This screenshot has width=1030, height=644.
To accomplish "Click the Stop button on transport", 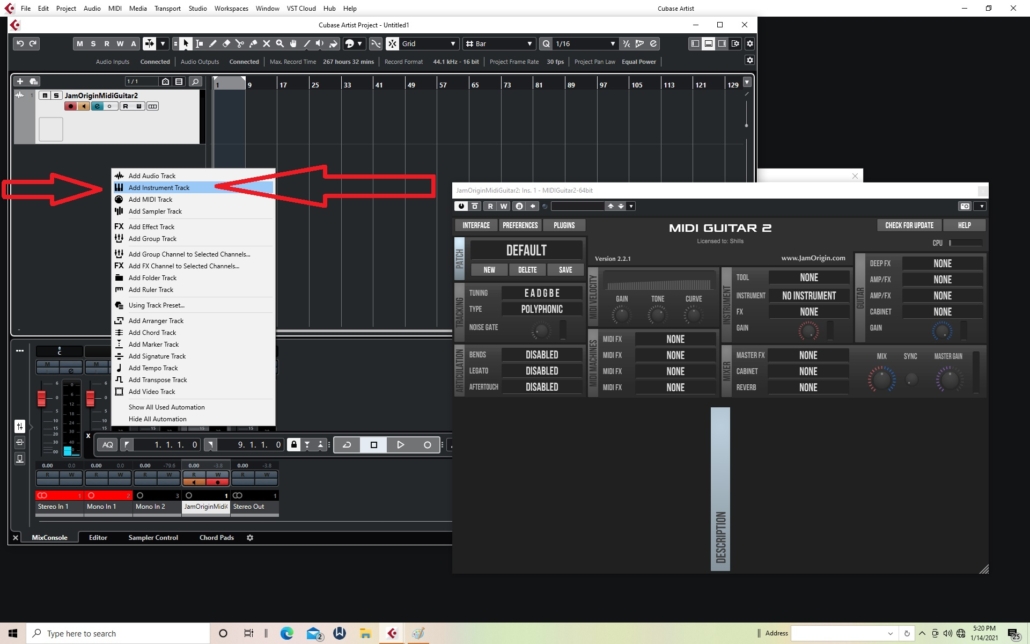I will (x=374, y=445).
